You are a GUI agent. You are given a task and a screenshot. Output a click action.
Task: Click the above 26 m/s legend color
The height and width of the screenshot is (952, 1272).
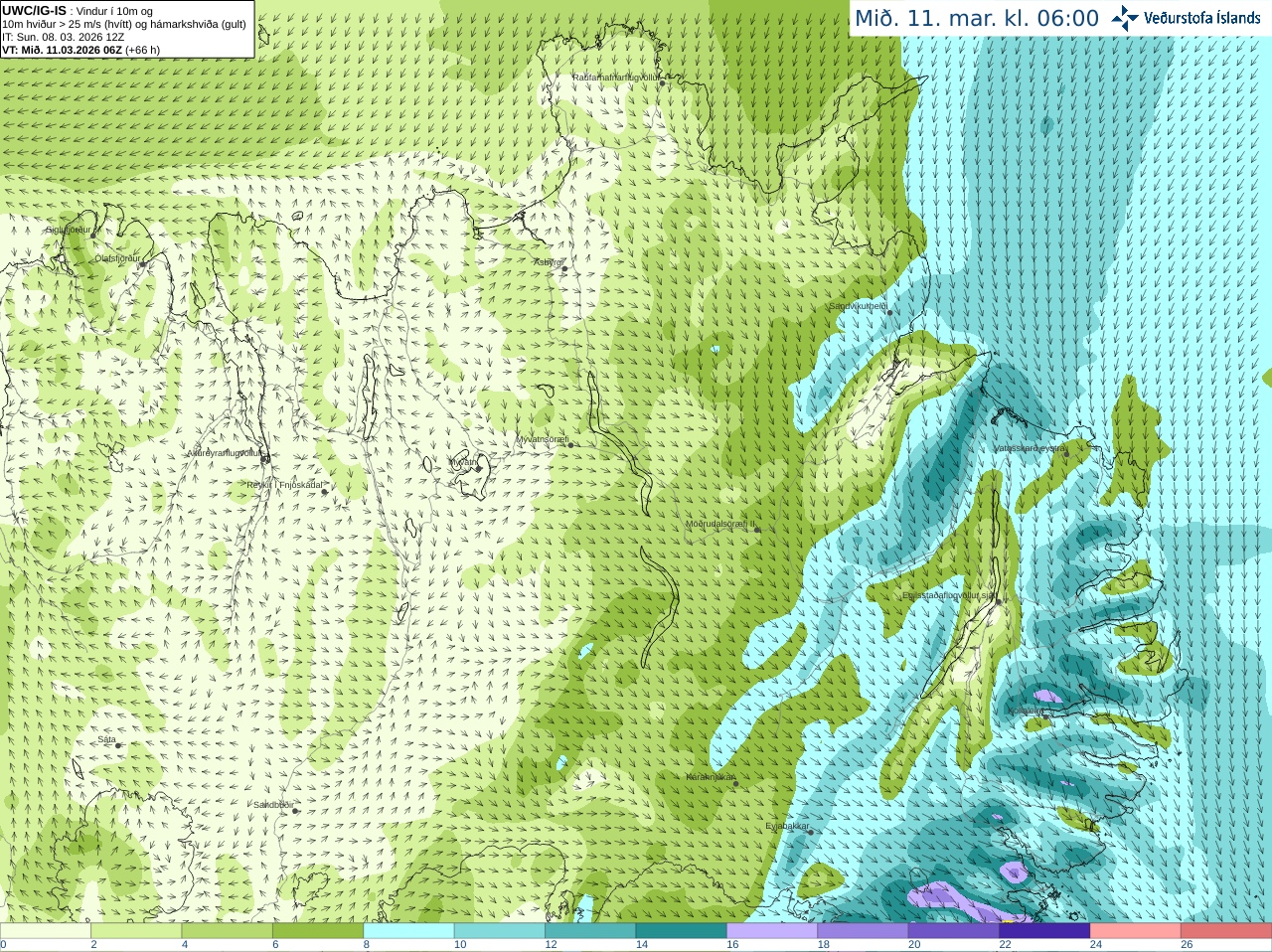1226,931
